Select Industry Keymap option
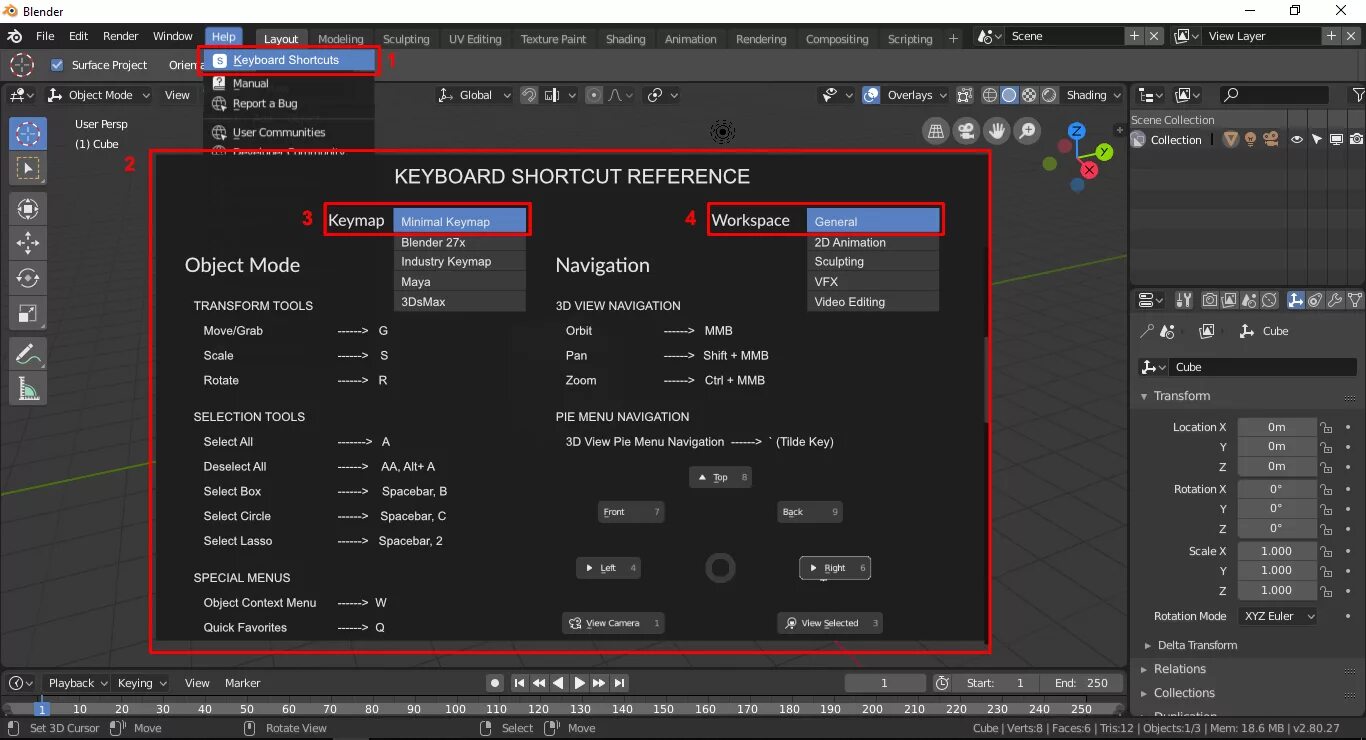This screenshot has height=740, width=1366. click(459, 262)
